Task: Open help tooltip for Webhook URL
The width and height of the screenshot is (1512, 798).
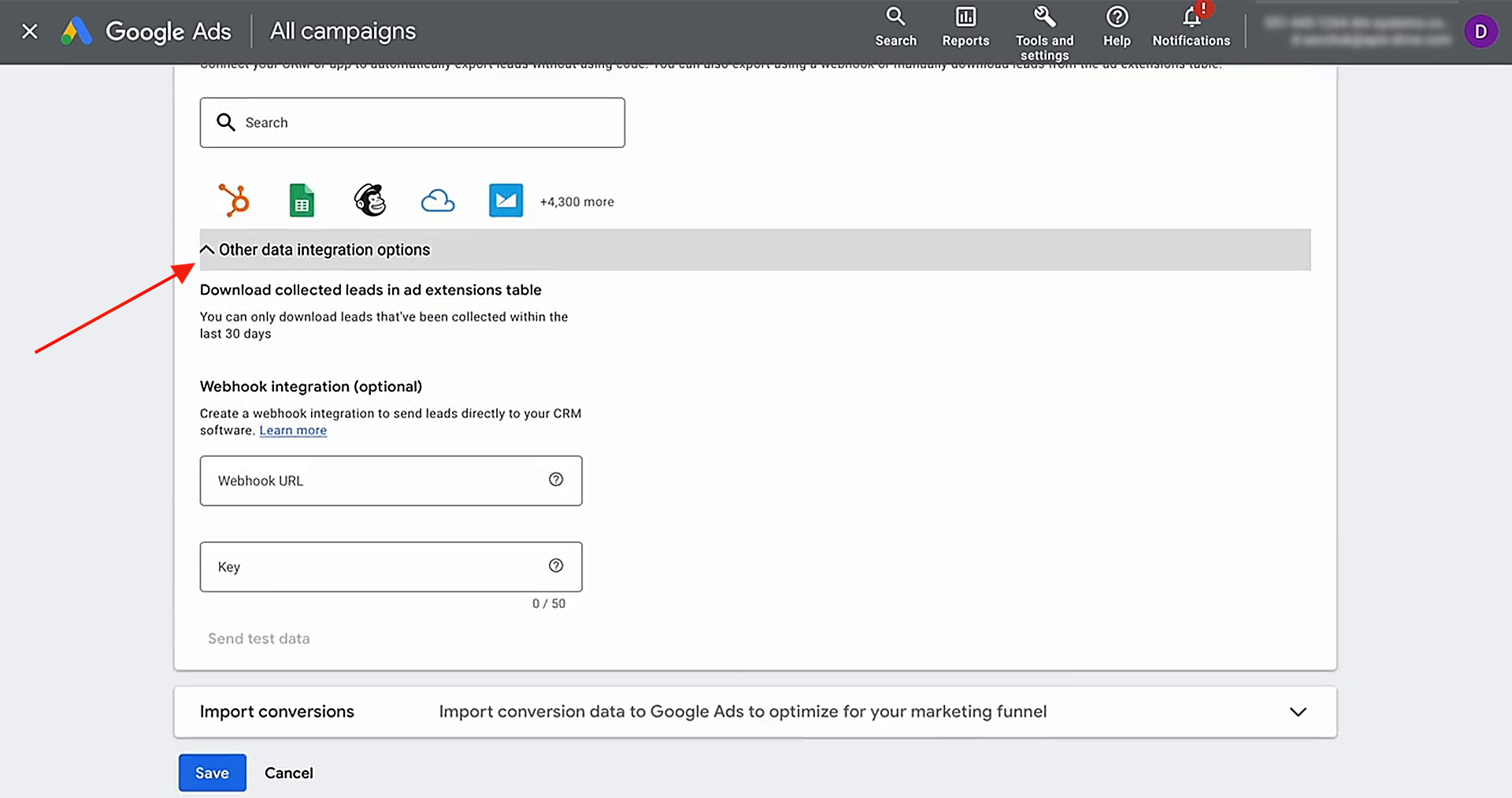Action: pos(556,479)
